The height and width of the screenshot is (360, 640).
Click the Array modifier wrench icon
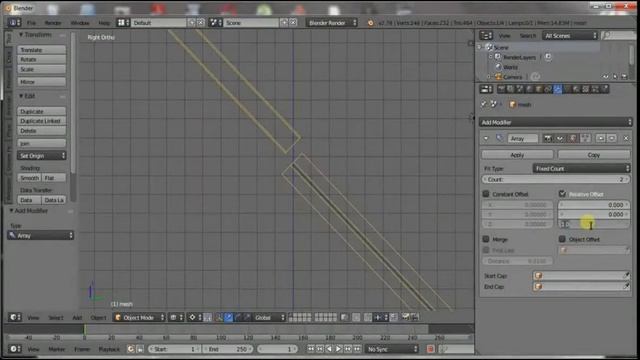pyautogui.click(x=500, y=138)
